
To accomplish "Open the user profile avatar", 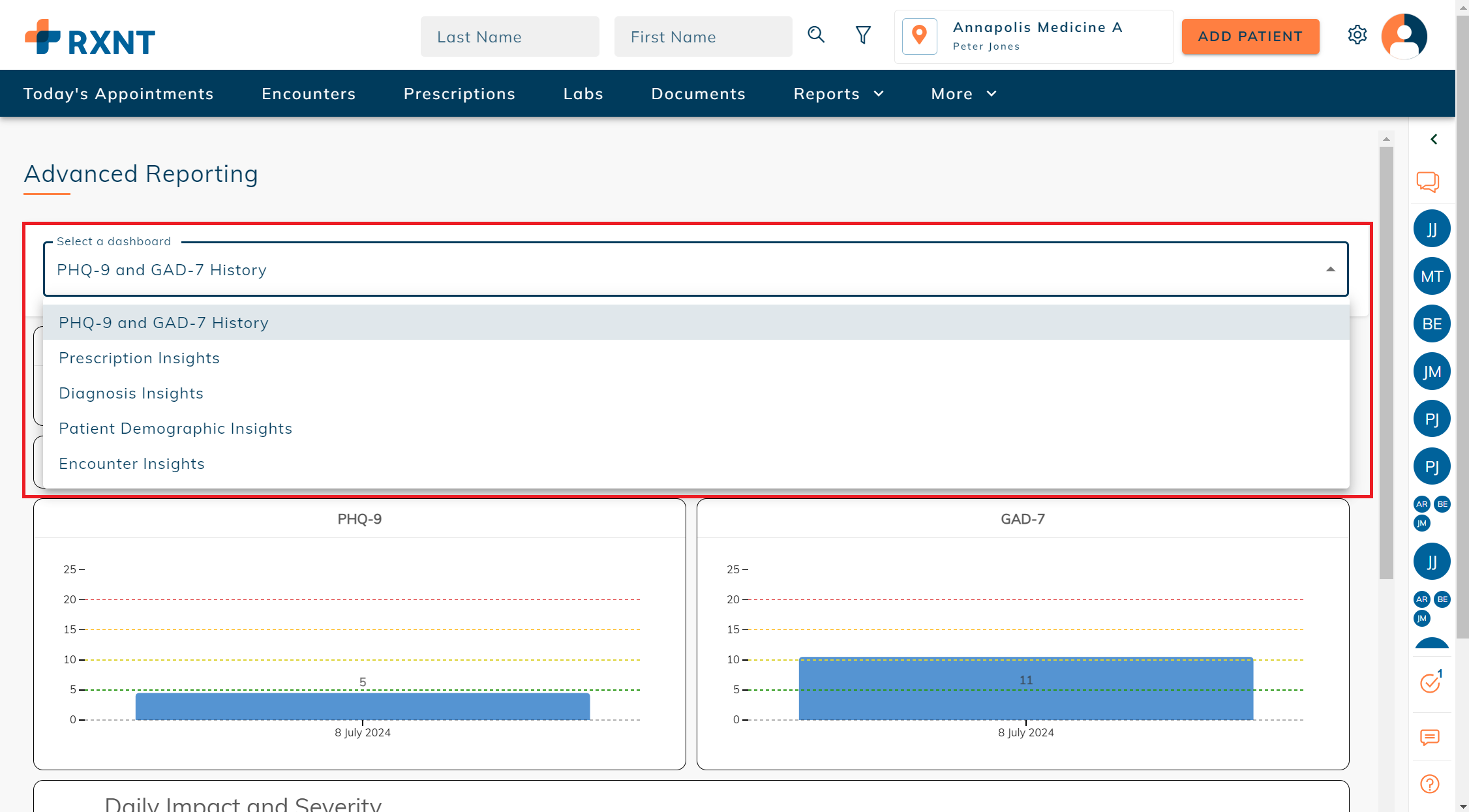I will (x=1404, y=36).
